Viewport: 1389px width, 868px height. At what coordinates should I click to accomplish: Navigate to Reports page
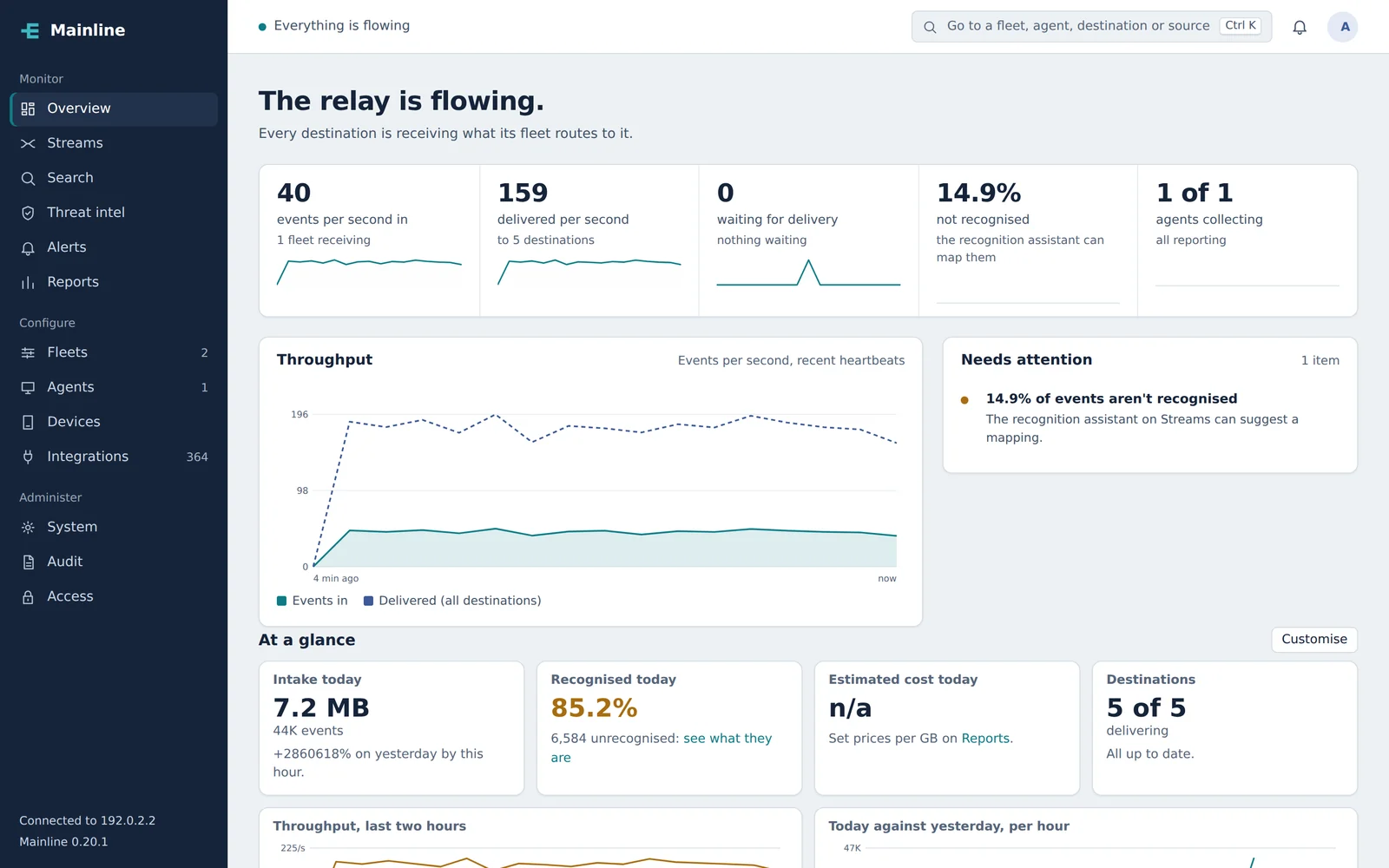[114, 282]
